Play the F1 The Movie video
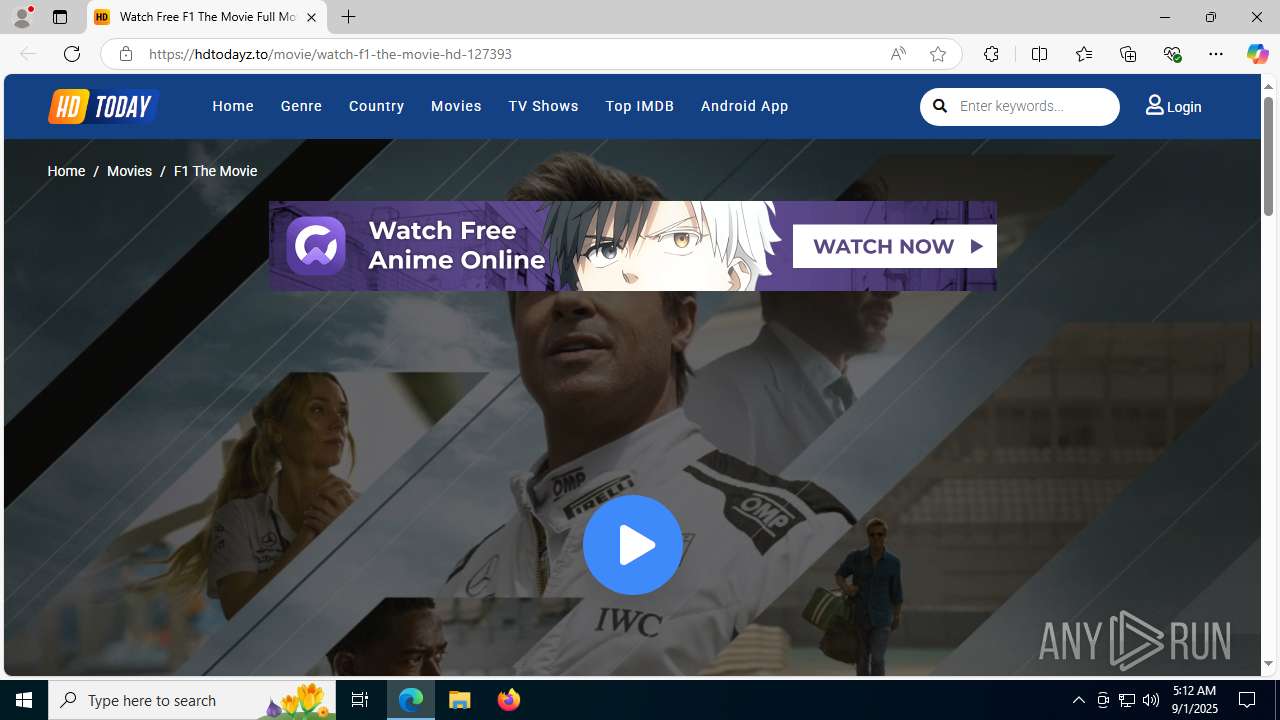This screenshot has height=720, width=1280. [633, 545]
